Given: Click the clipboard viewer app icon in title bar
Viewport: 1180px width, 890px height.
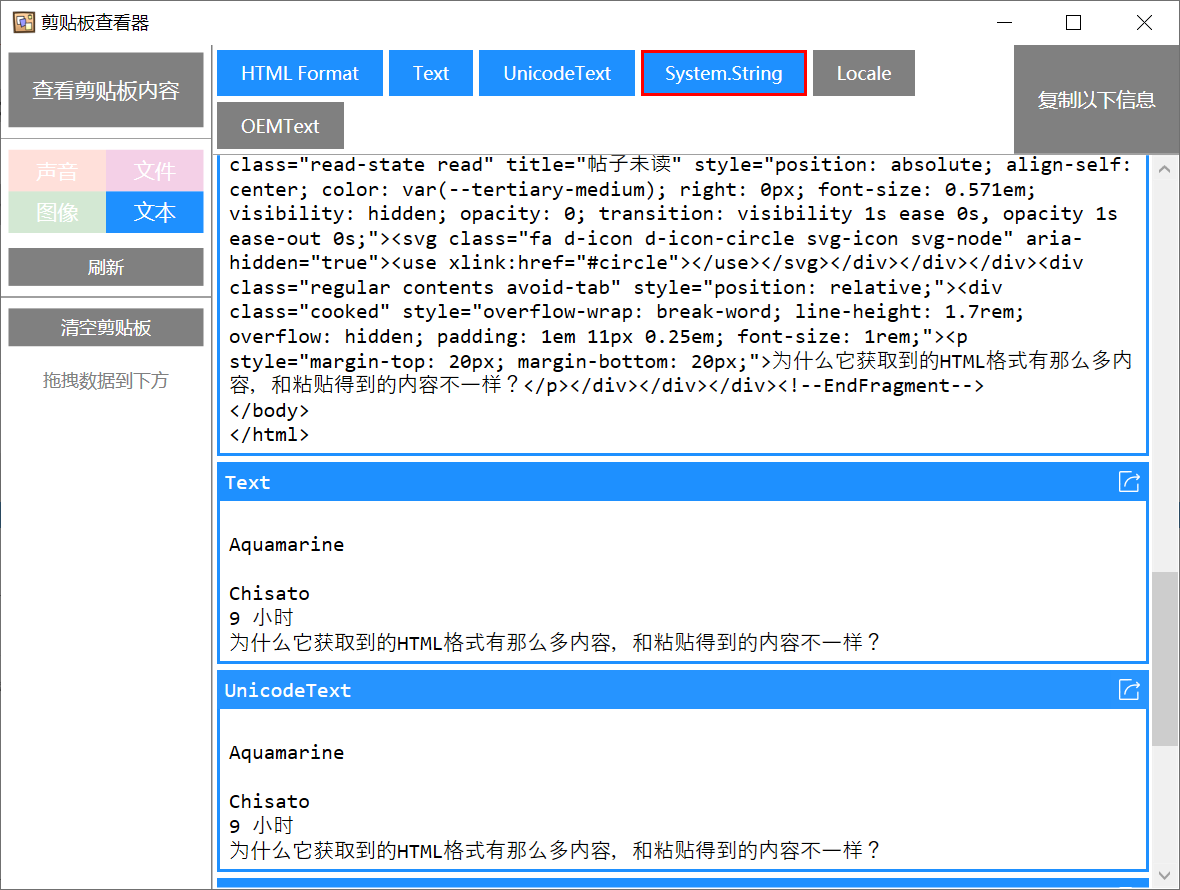Looking at the screenshot, I should 23,22.
